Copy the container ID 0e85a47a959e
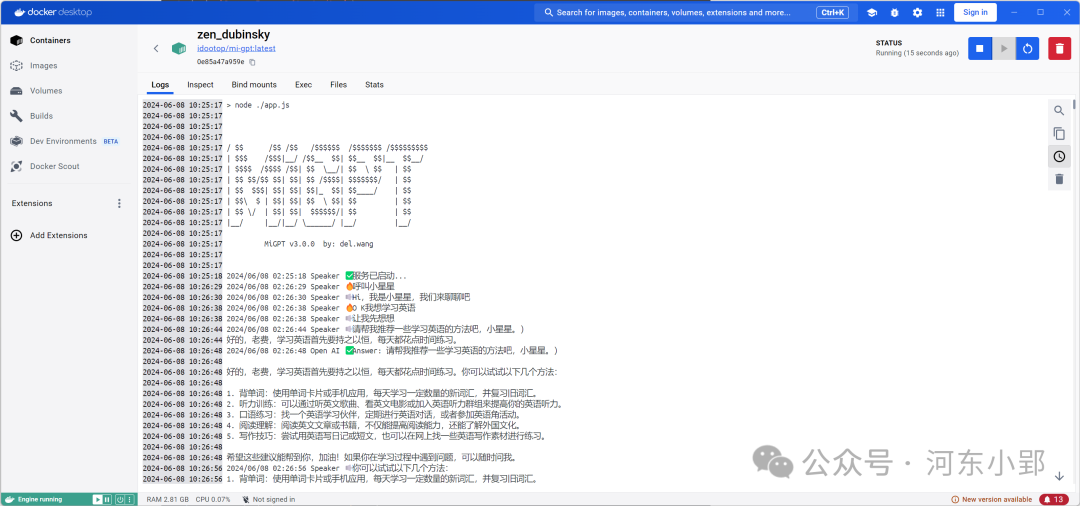 pyautogui.click(x=252, y=62)
